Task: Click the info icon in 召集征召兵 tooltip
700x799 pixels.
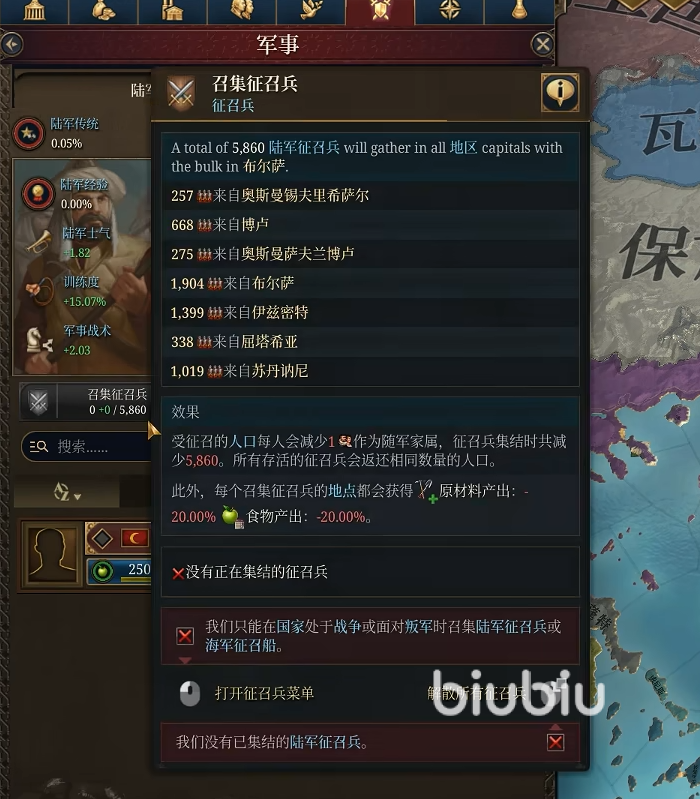Action: 560,92
